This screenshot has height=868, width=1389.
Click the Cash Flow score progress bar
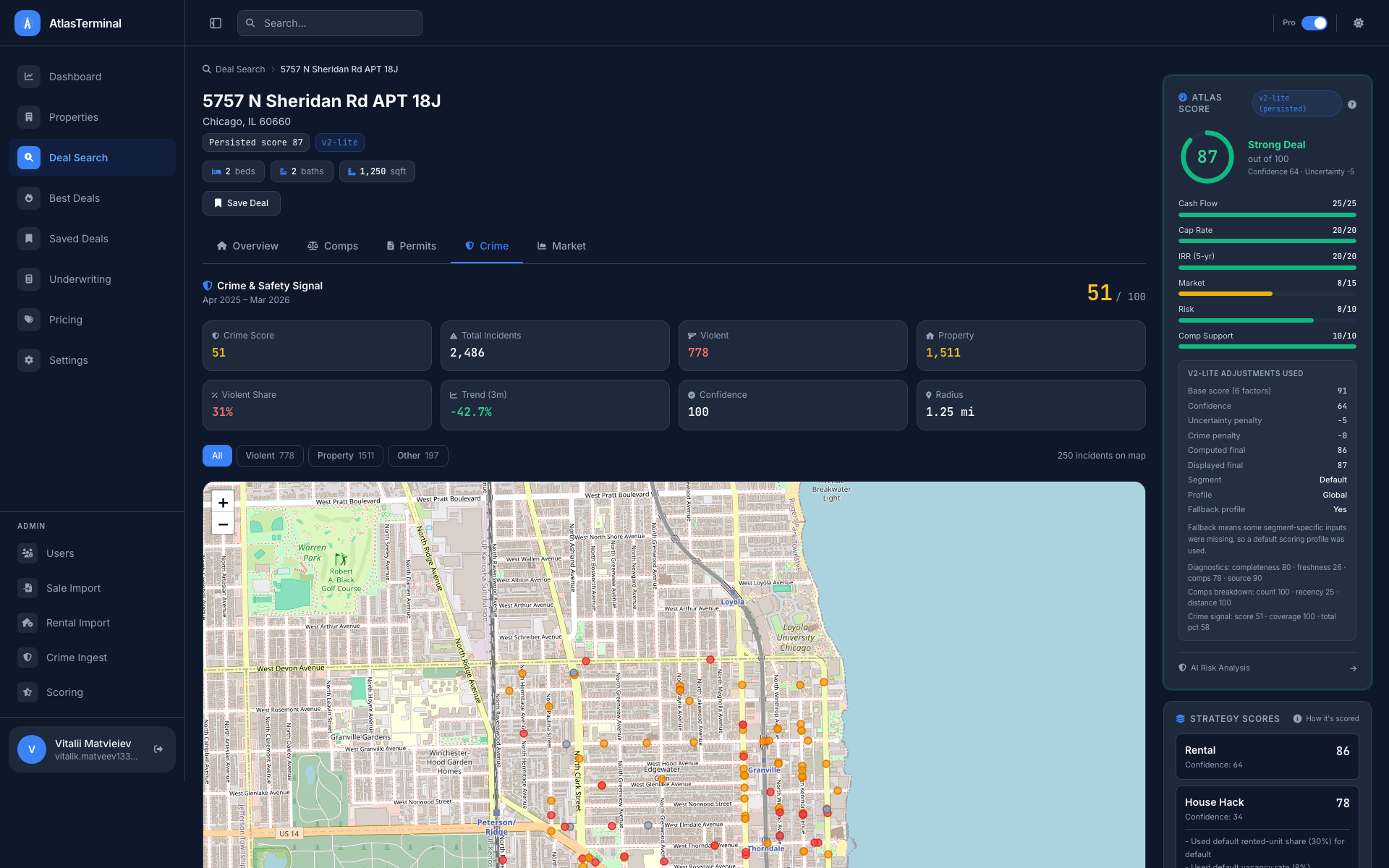pyautogui.click(x=1267, y=215)
